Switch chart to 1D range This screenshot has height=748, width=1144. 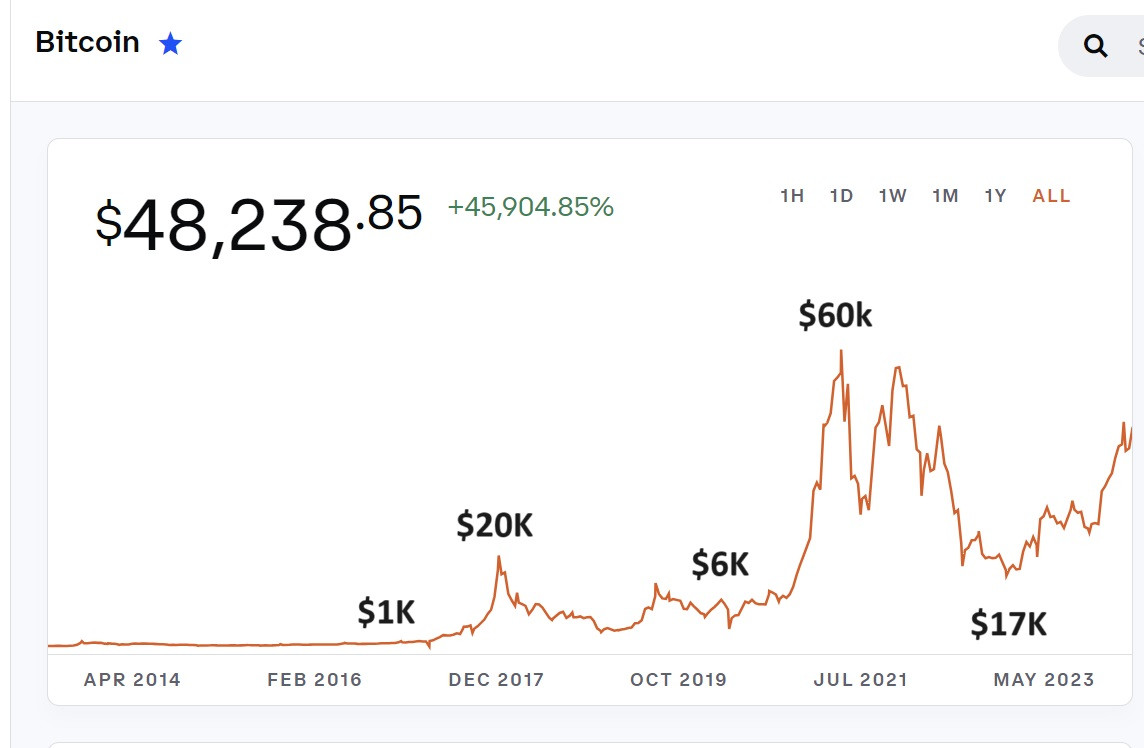pos(841,196)
